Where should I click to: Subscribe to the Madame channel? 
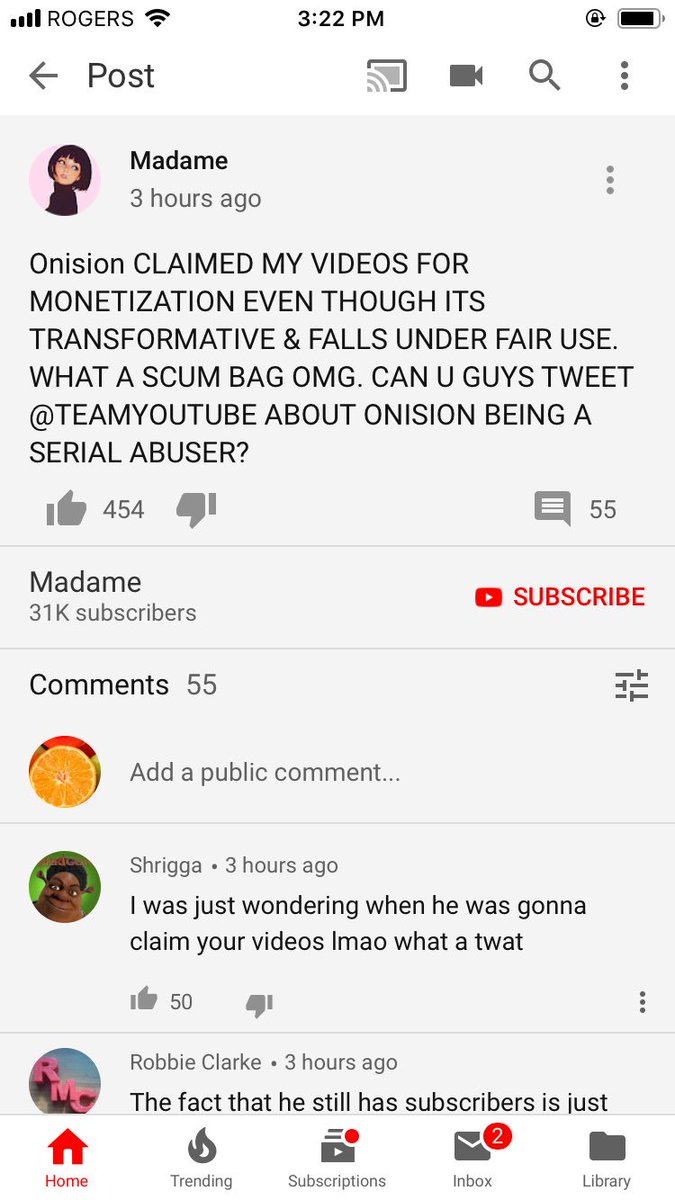click(560, 597)
